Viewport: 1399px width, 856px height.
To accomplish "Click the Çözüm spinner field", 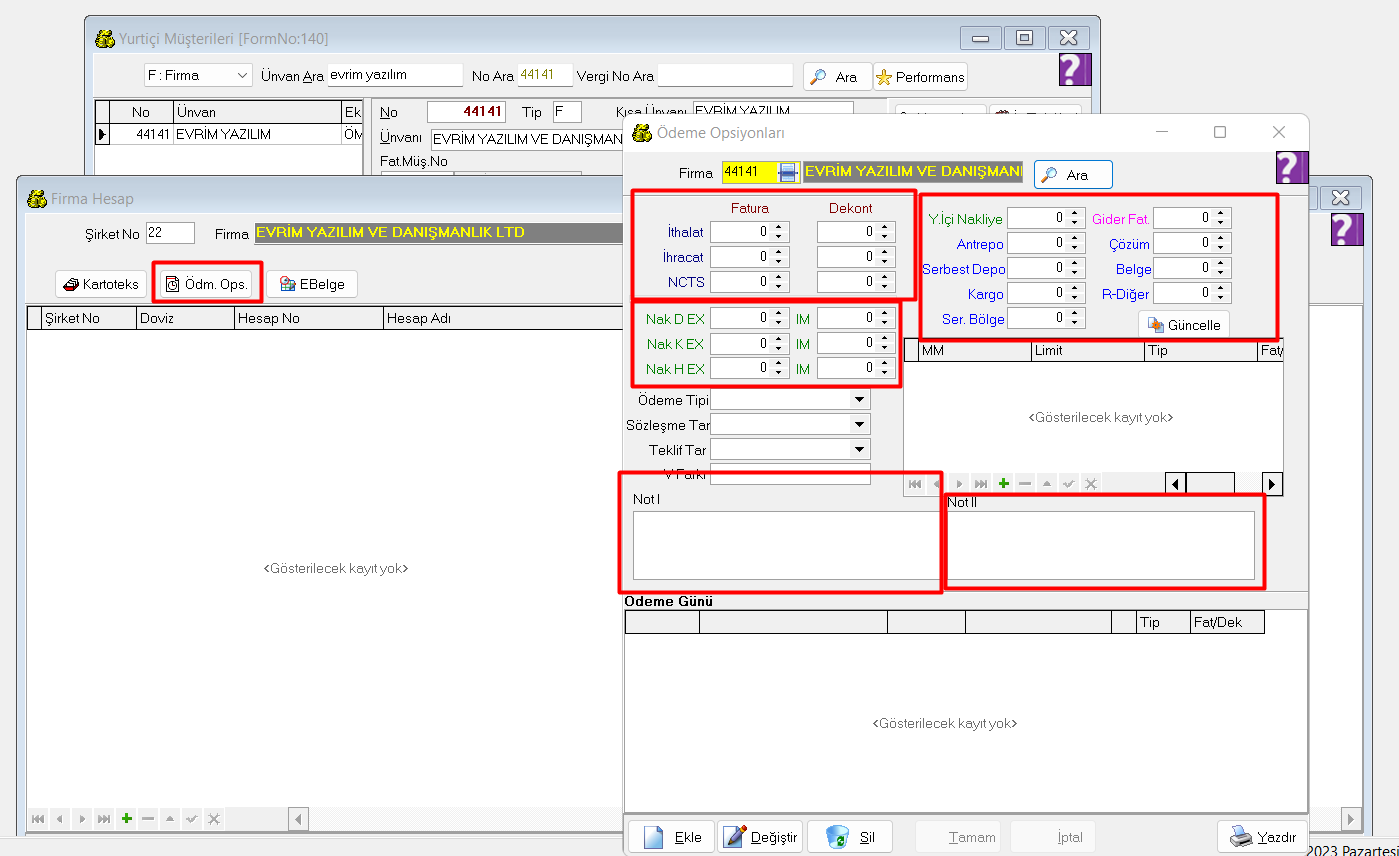I will tap(1192, 243).
